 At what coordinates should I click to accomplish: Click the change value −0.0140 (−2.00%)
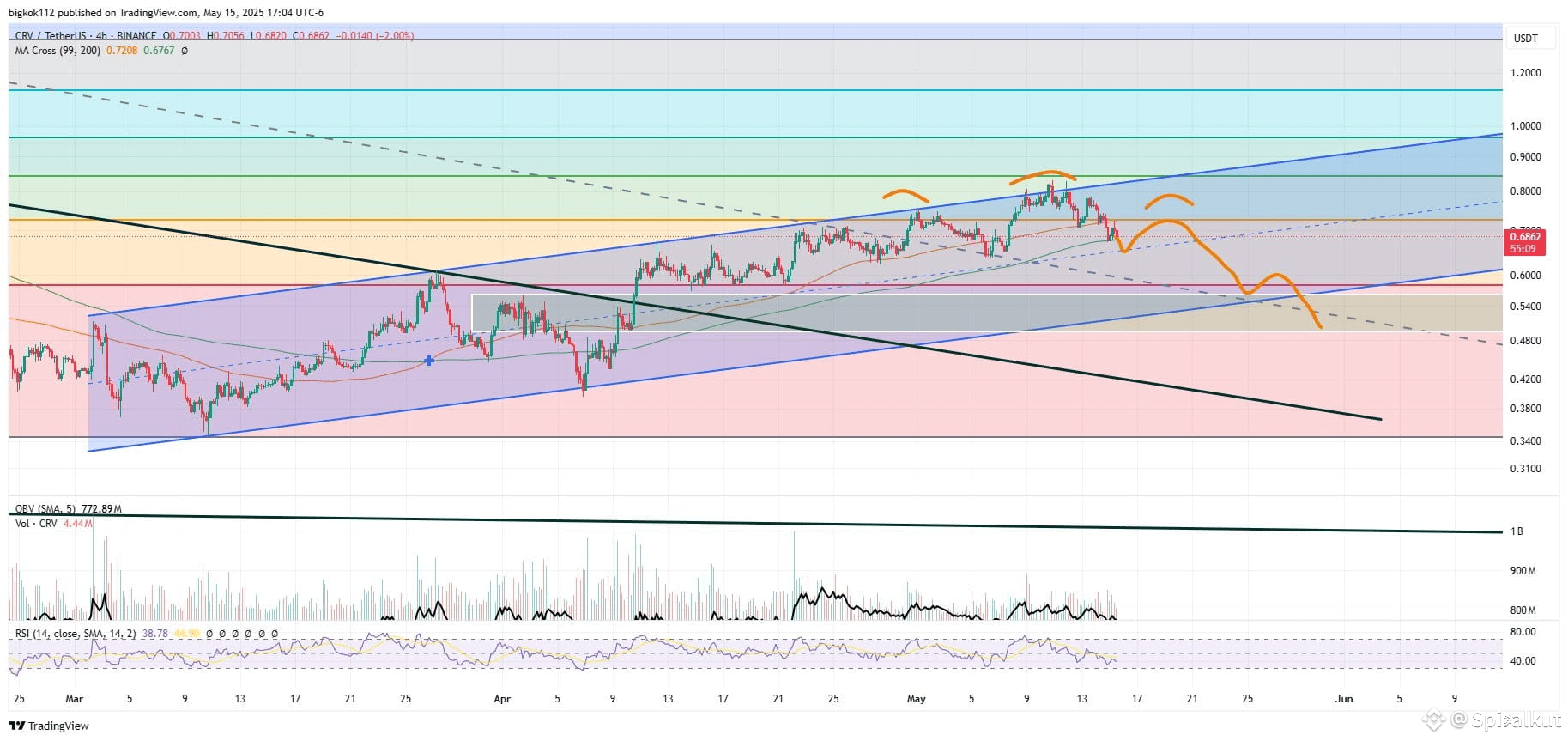(376, 36)
